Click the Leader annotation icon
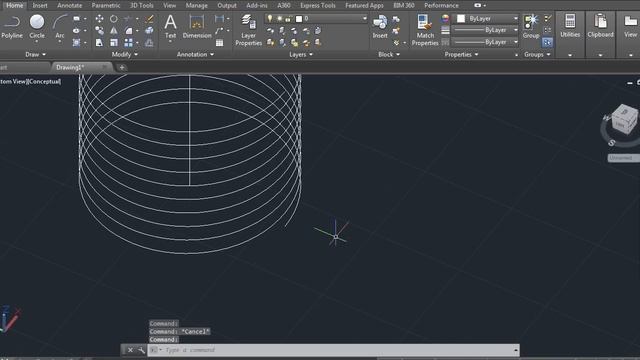Viewport: 640px width, 360px height. click(219, 31)
